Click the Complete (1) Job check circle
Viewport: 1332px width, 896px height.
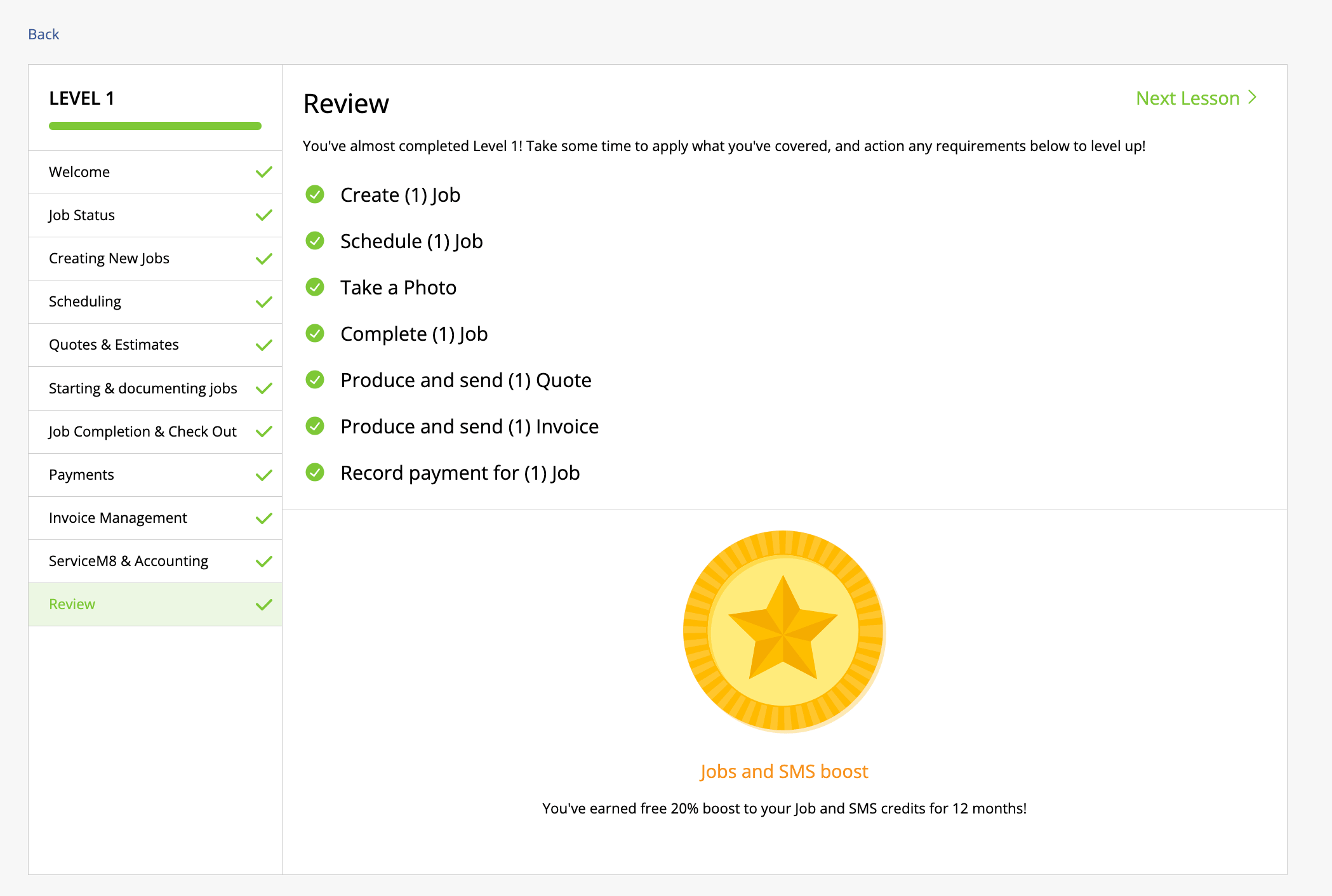click(x=315, y=333)
